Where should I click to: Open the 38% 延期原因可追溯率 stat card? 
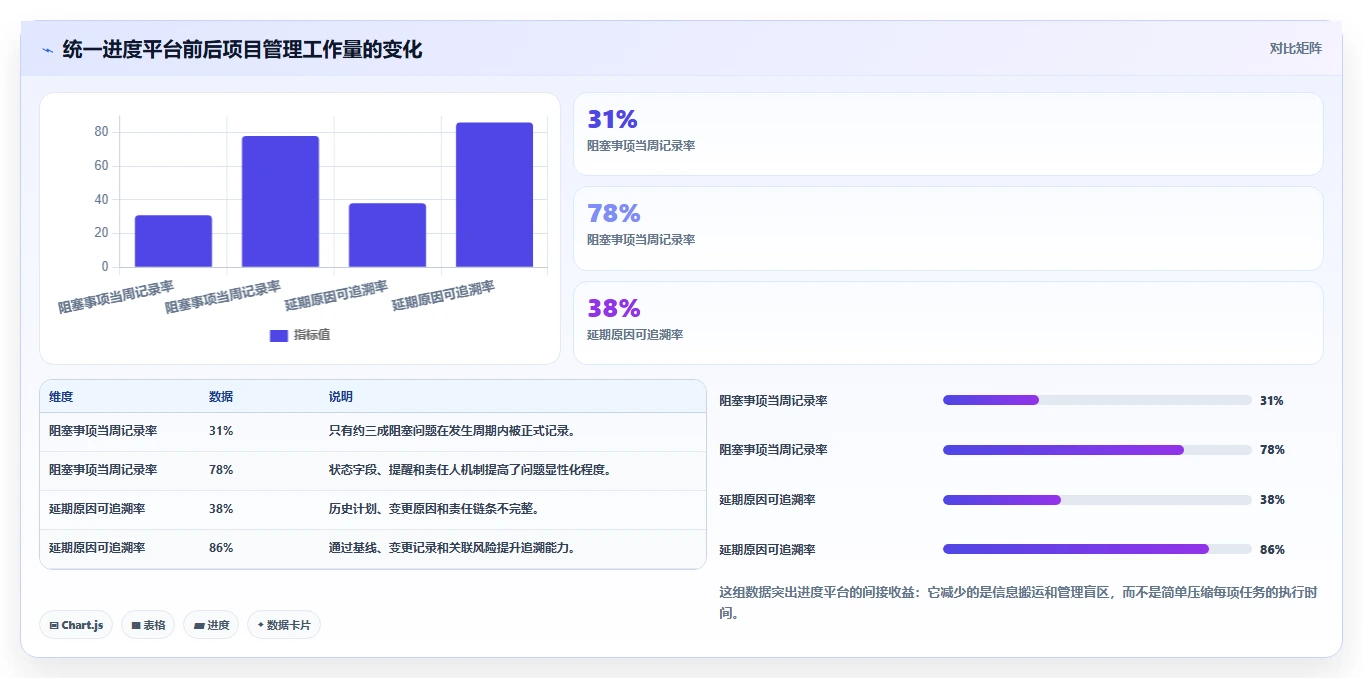[948, 323]
